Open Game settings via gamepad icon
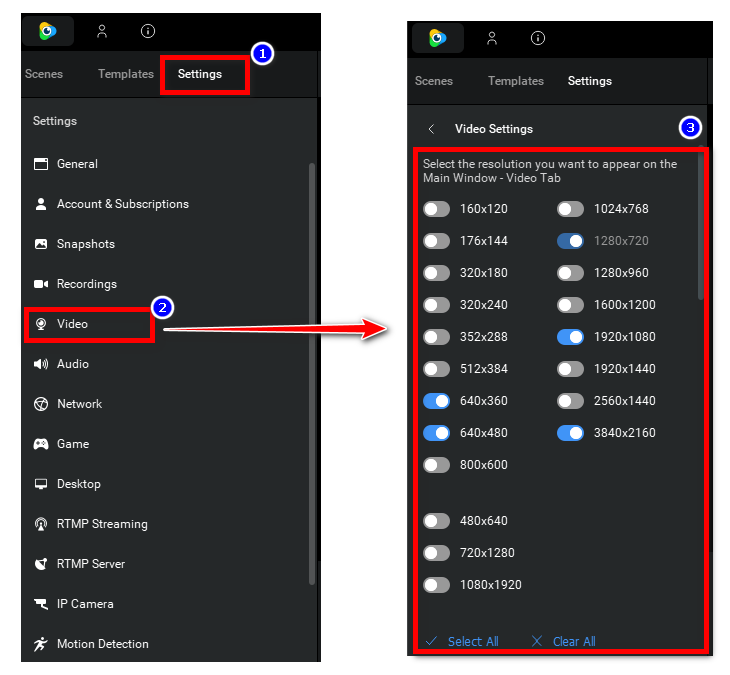The image size is (730, 675). pos(41,444)
